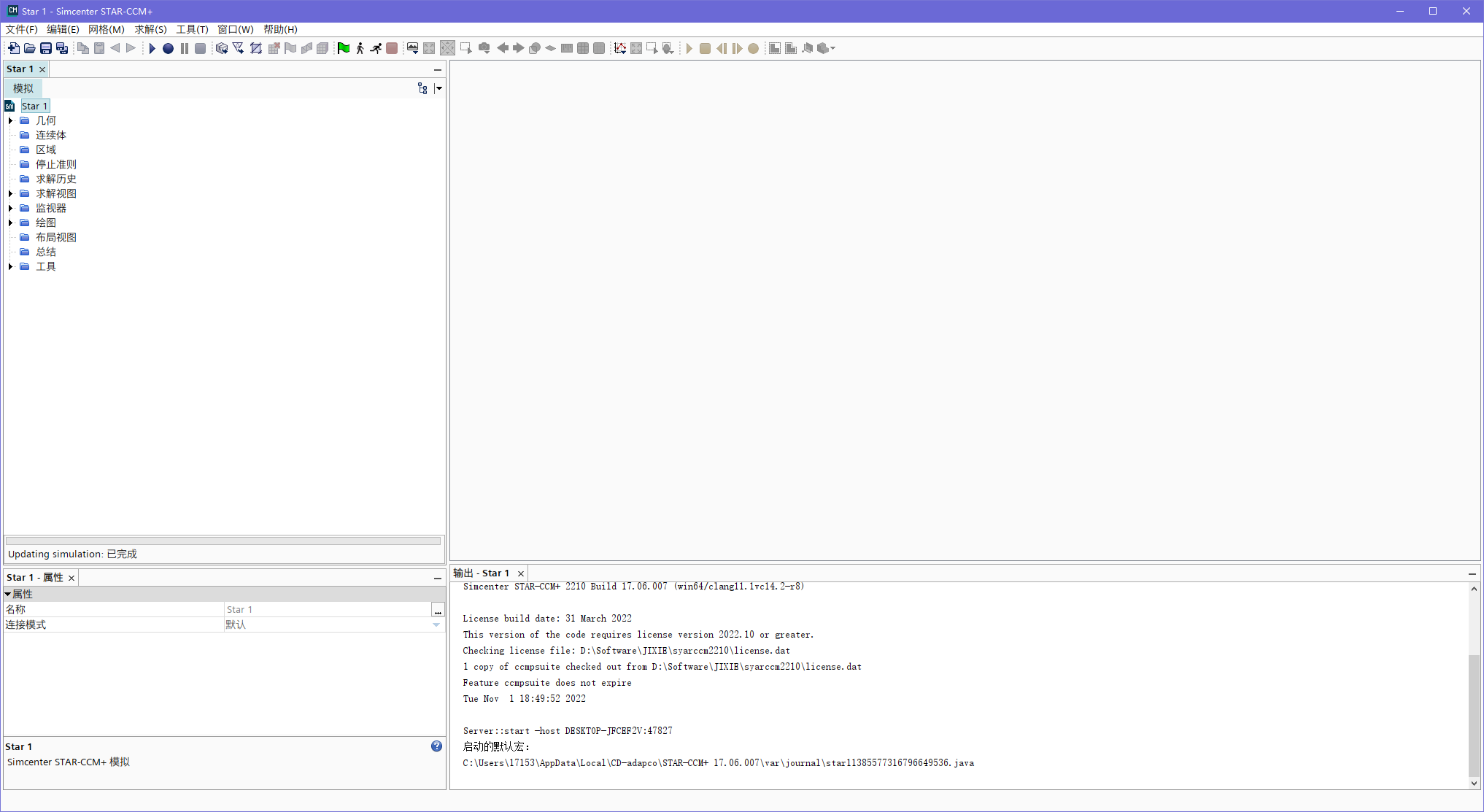Click the Save simulation floppy icon

tap(46, 48)
